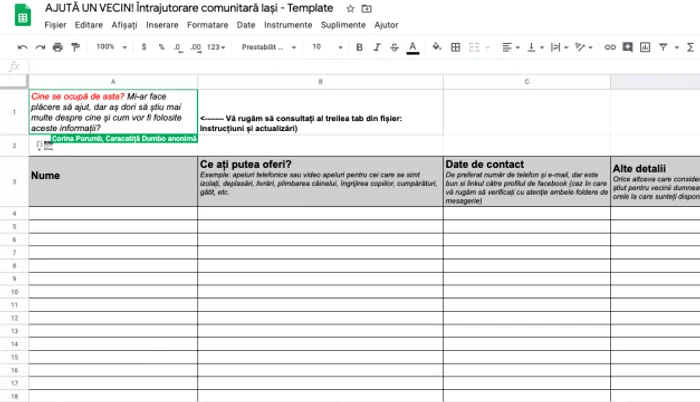Toggle italic with the I icon
This screenshot has width=700, height=402.
(377, 47)
